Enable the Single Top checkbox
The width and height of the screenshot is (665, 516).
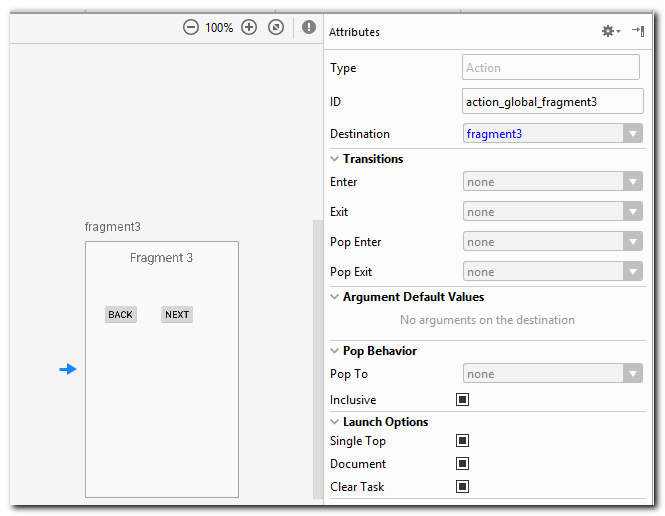462,441
